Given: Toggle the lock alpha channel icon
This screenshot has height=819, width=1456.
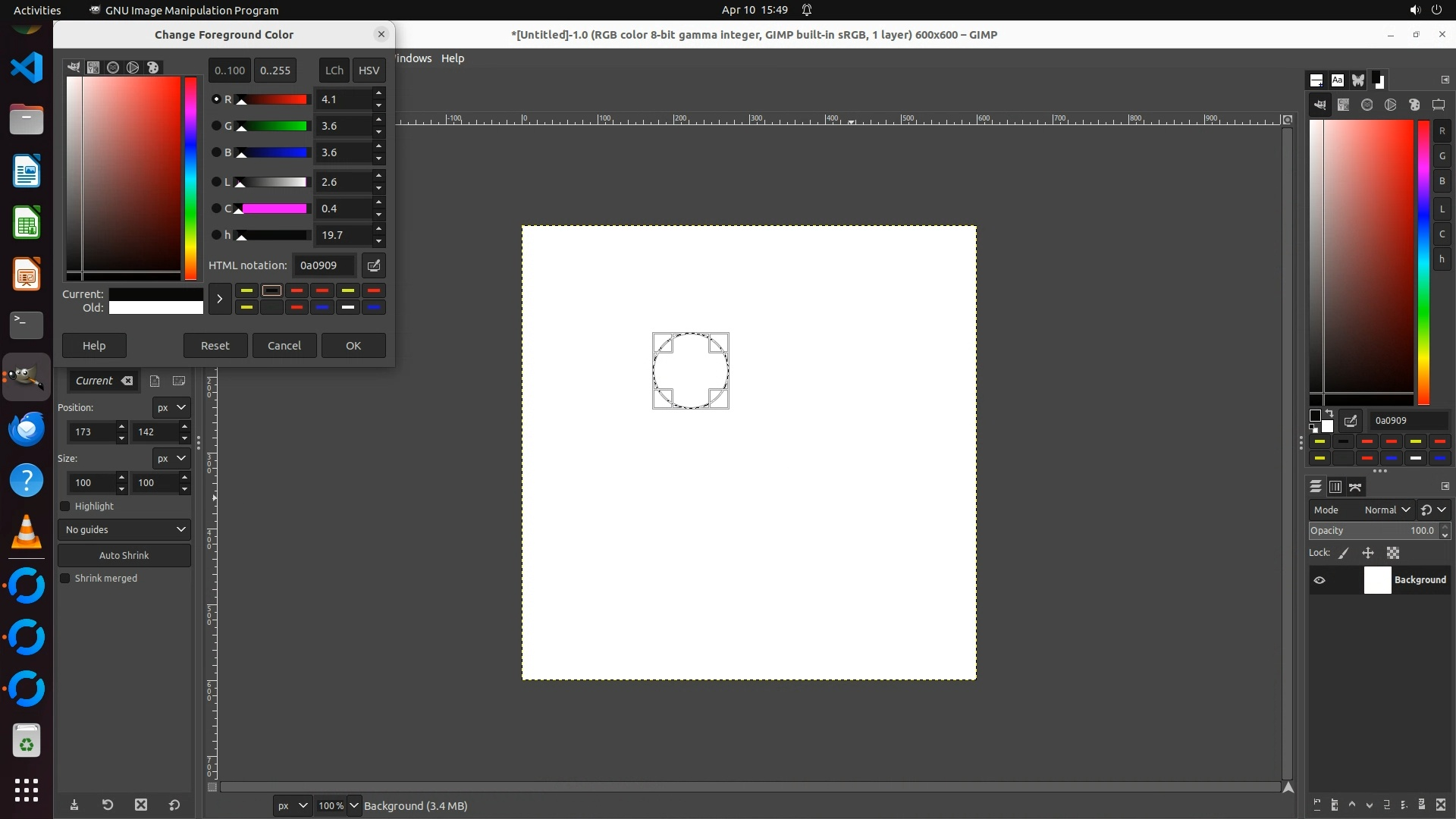Looking at the screenshot, I should [1393, 553].
